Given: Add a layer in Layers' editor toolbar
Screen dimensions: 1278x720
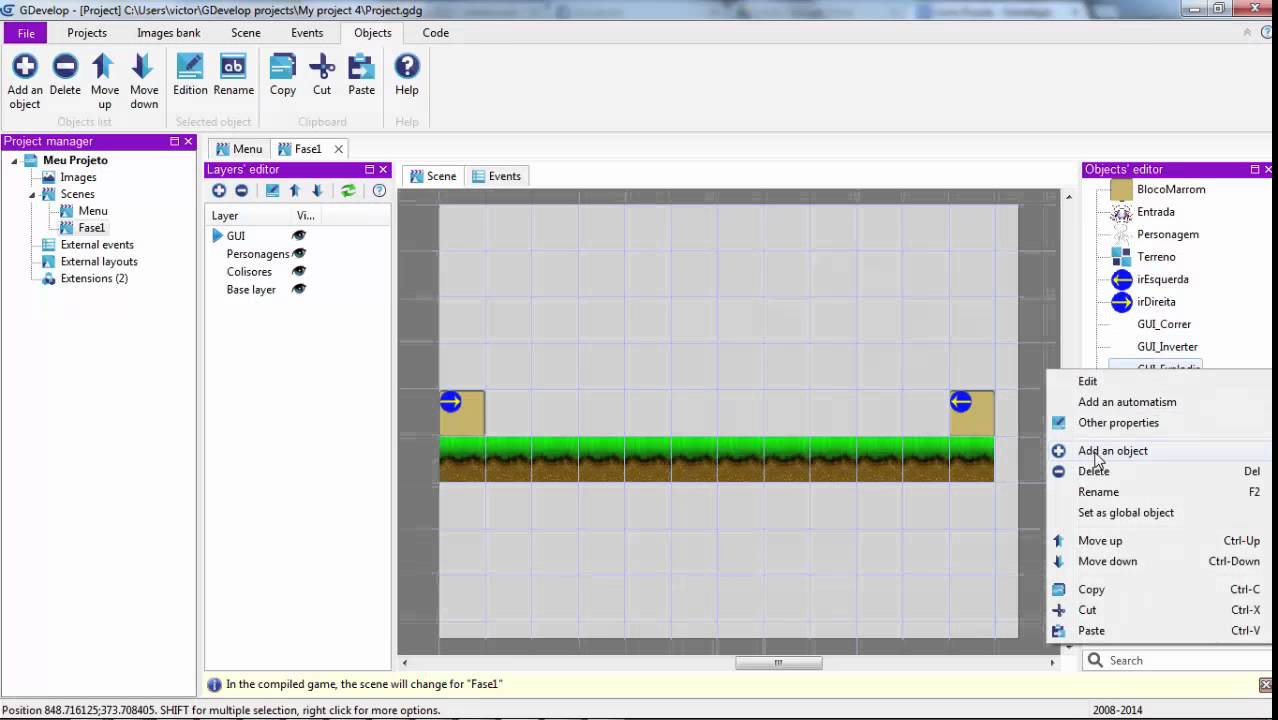Looking at the screenshot, I should 219,191.
